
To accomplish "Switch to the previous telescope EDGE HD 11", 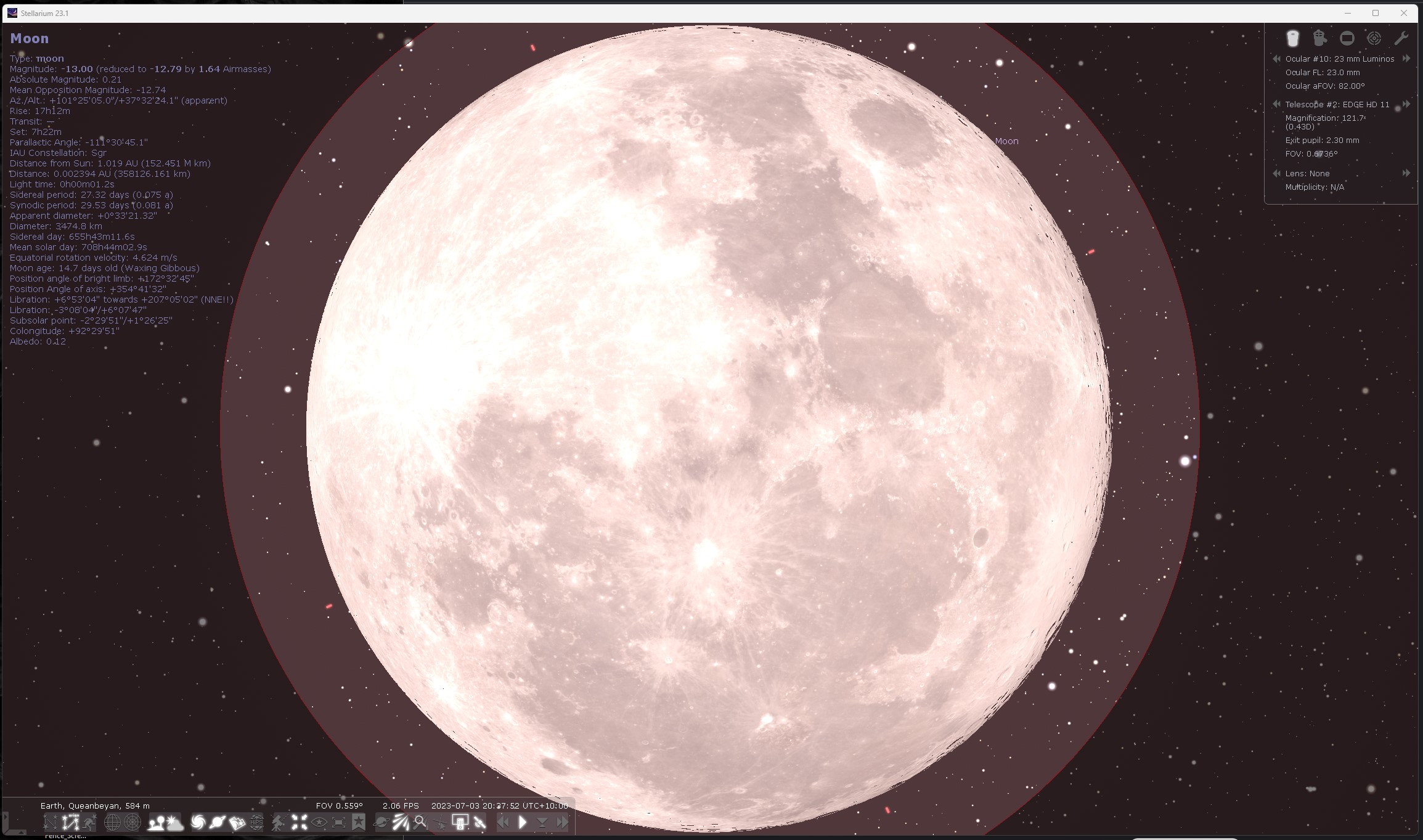I will pyautogui.click(x=1277, y=104).
